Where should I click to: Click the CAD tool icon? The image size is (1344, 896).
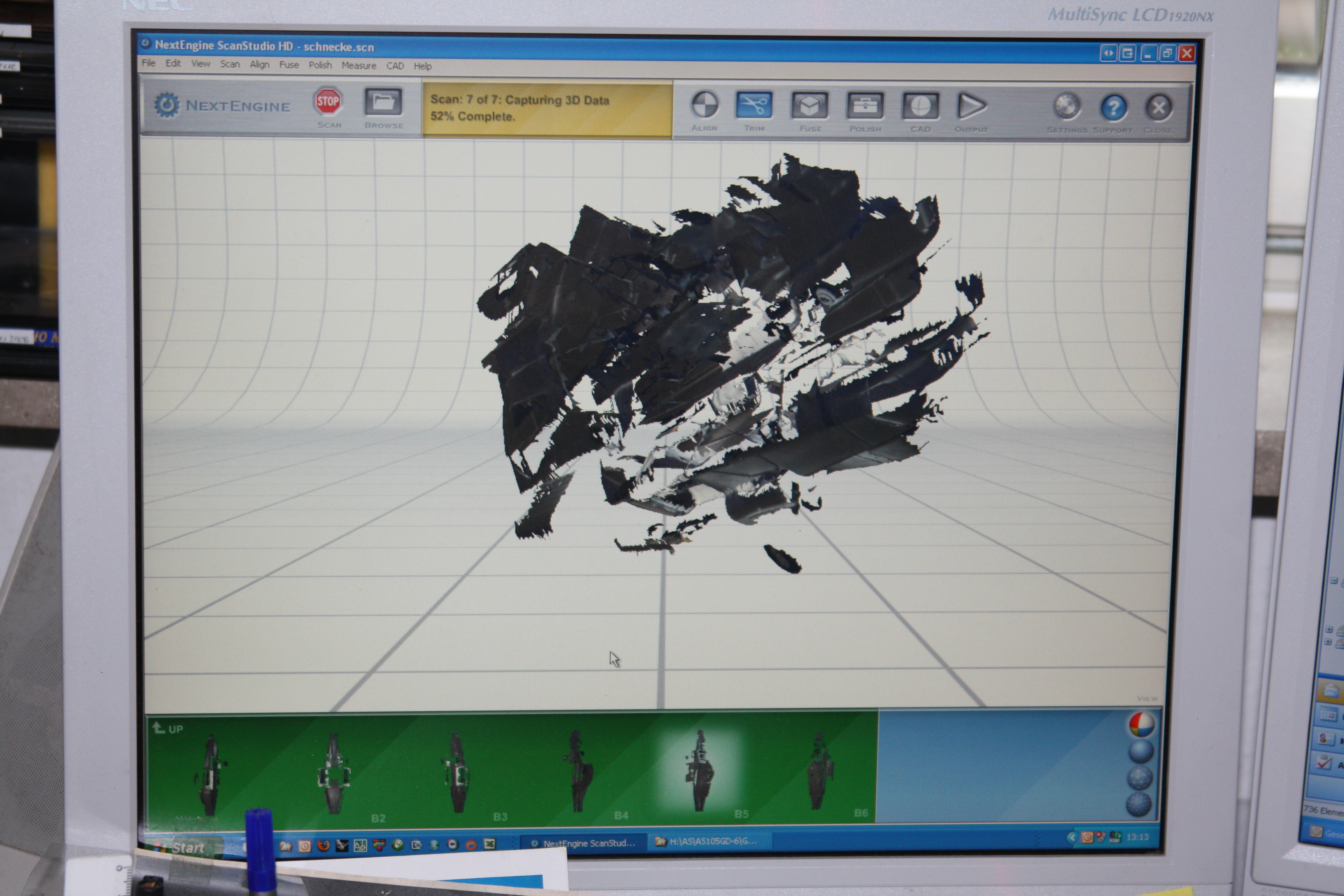pos(920,106)
